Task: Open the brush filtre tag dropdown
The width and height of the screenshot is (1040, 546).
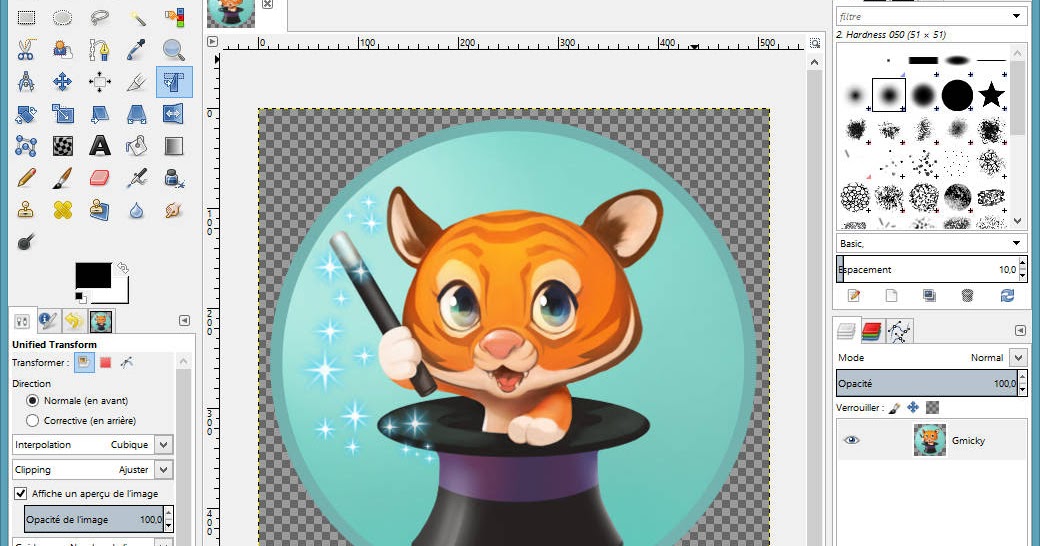Action: click(1016, 16)
